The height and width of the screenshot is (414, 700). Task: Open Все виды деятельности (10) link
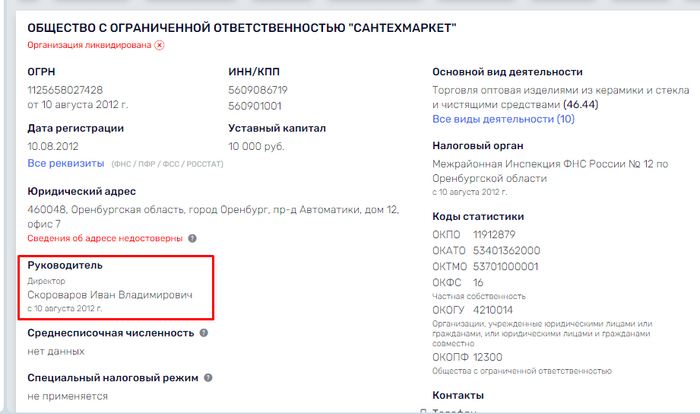tap(503, 119)
